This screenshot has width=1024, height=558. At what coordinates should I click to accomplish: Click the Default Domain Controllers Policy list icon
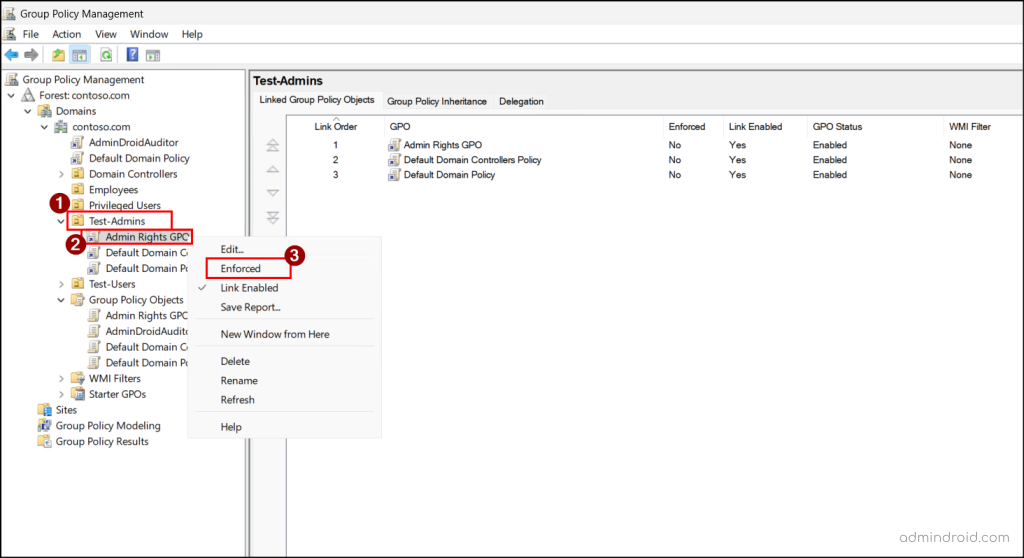394,160
